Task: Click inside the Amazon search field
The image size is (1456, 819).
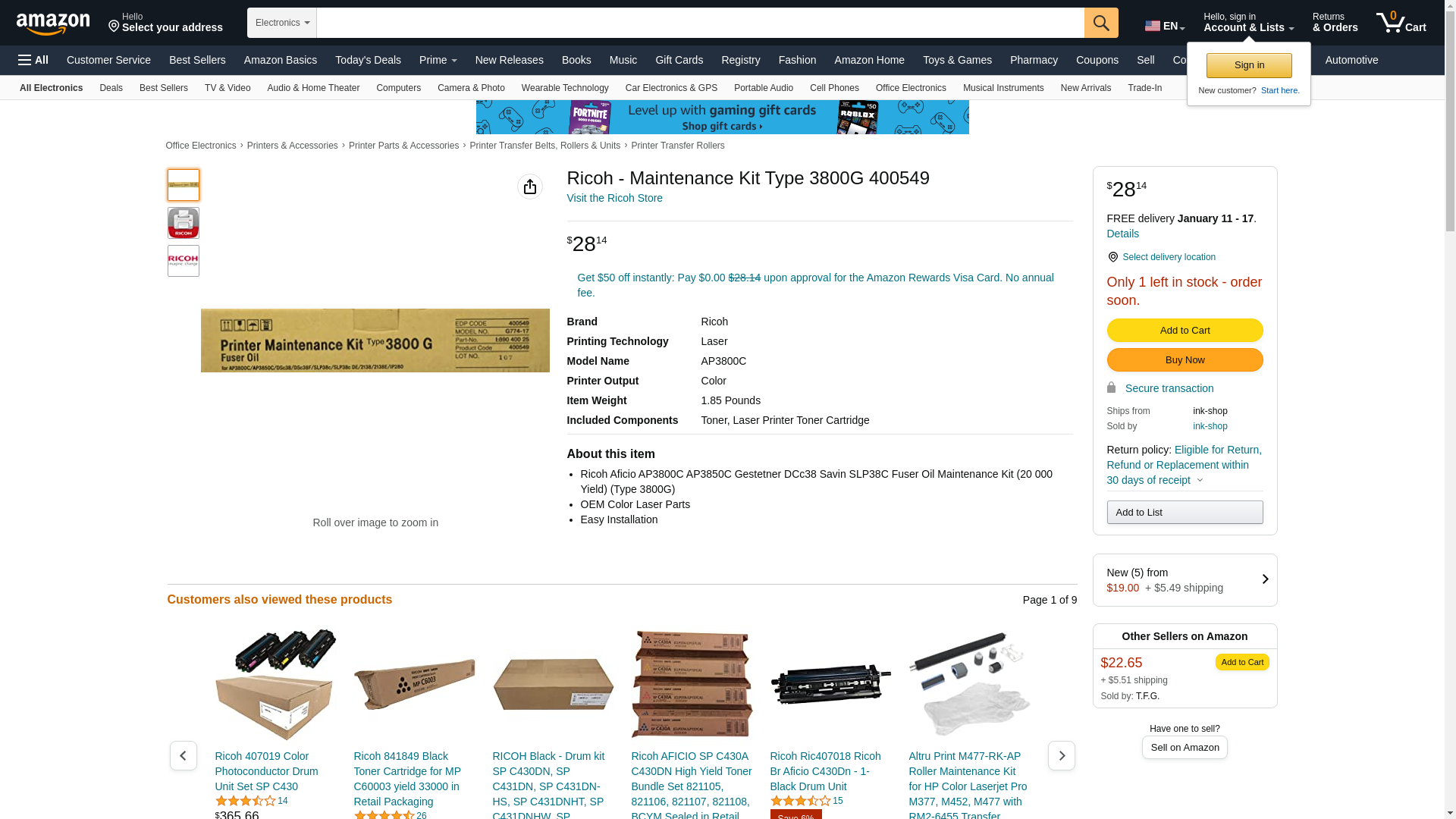Action: (700, 23)
